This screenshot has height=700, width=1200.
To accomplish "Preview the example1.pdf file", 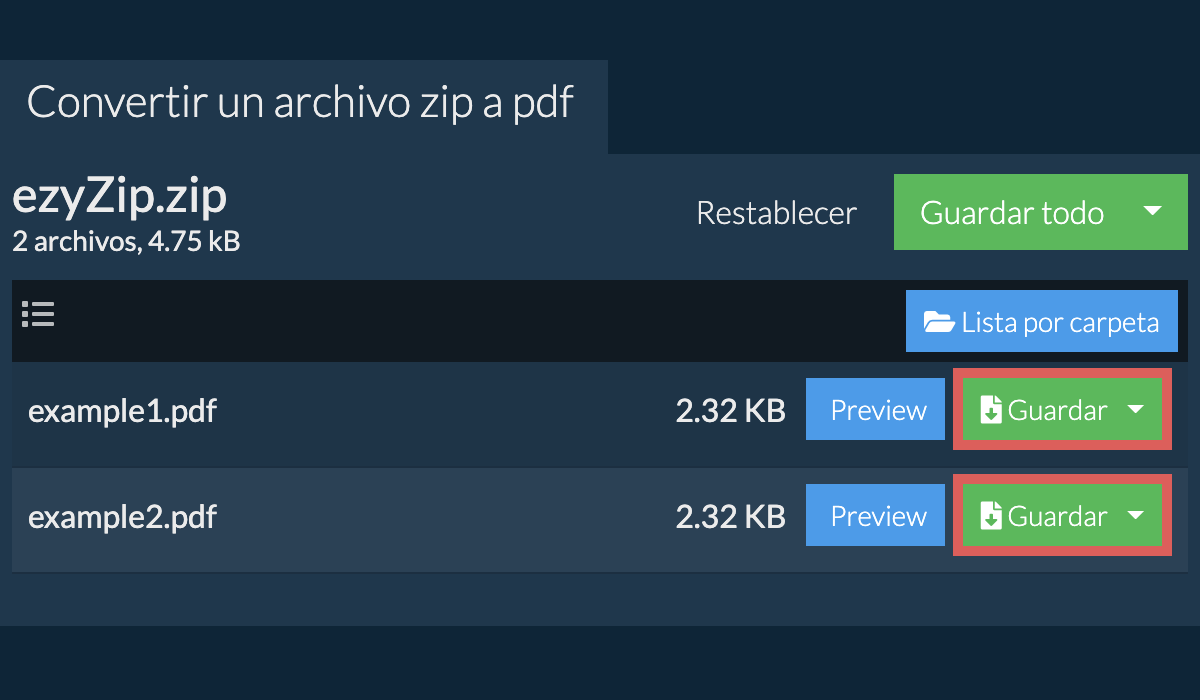I will coord(875,409).
